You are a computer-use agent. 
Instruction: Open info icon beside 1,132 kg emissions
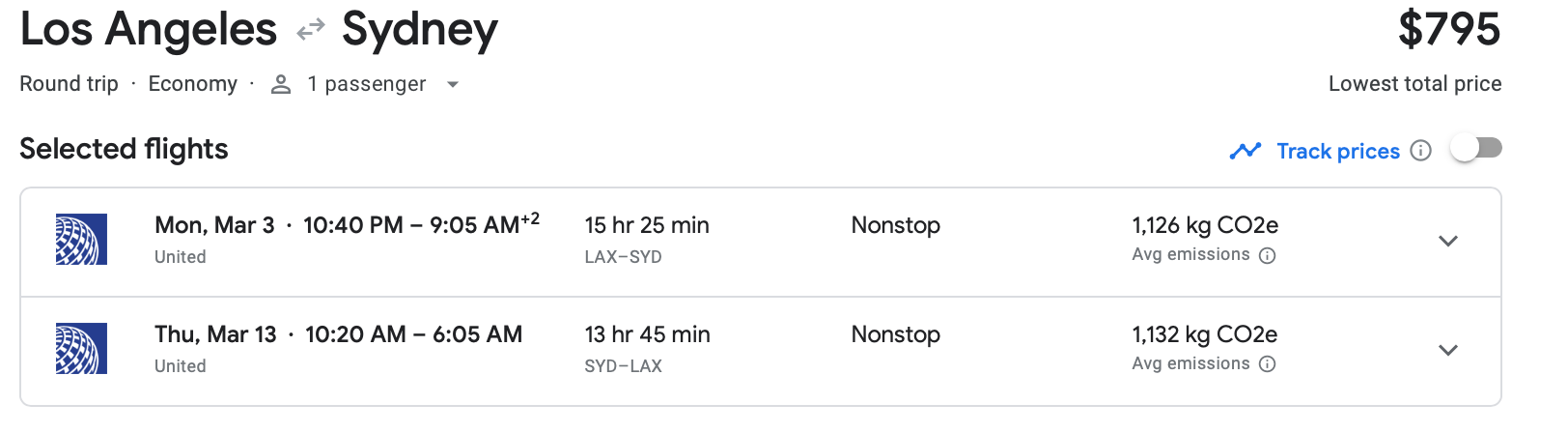(1268, 364)
